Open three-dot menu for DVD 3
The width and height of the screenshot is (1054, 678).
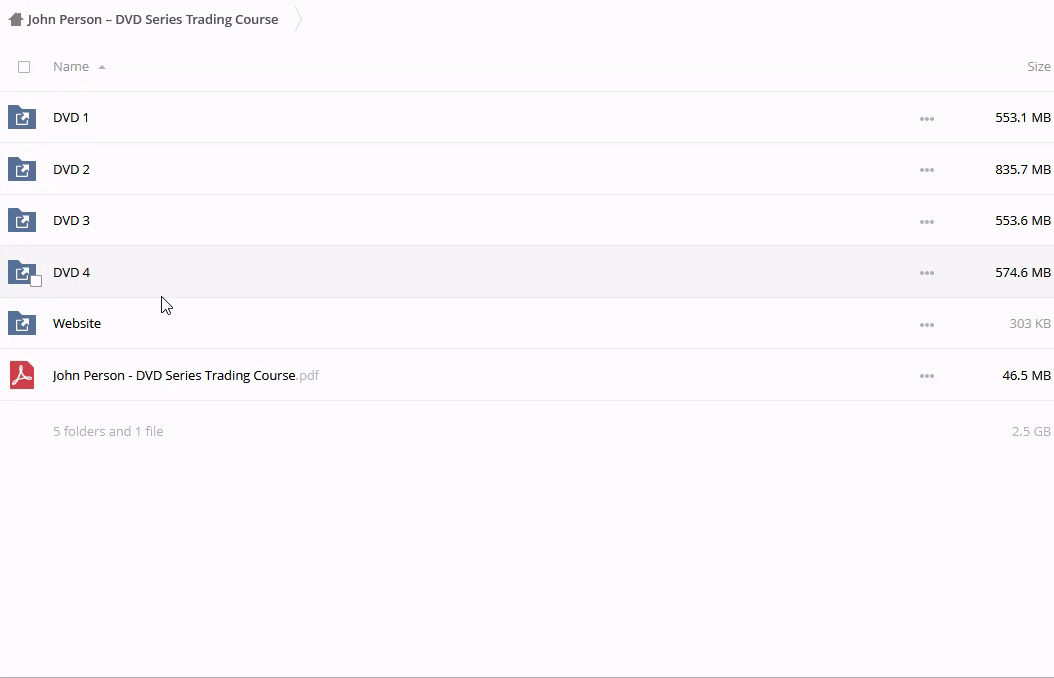point(926,222)
